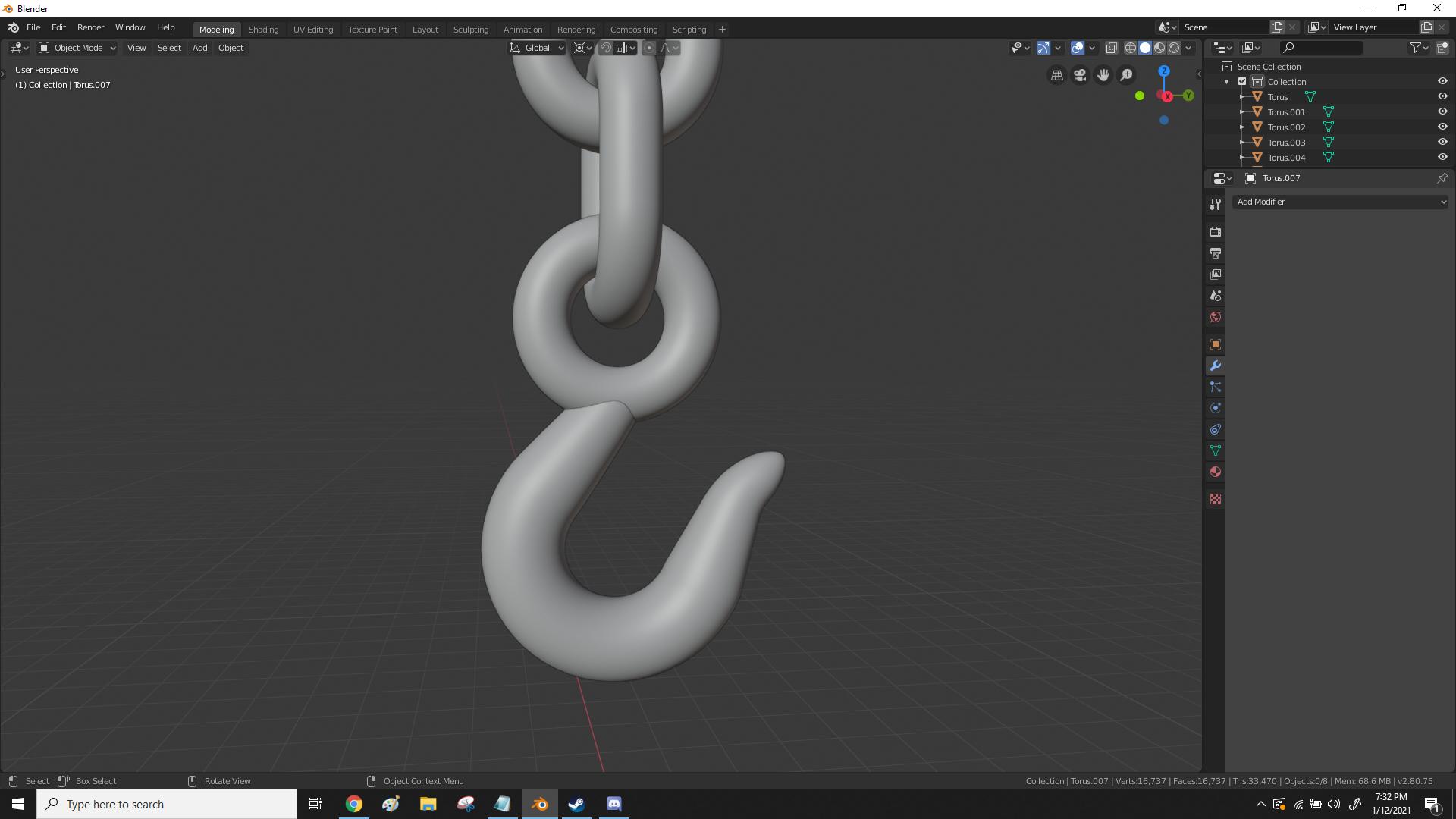Screen dimensions: 1456x819
Task: Hide the Collection using its eye icon
Action: [1442, 81]
